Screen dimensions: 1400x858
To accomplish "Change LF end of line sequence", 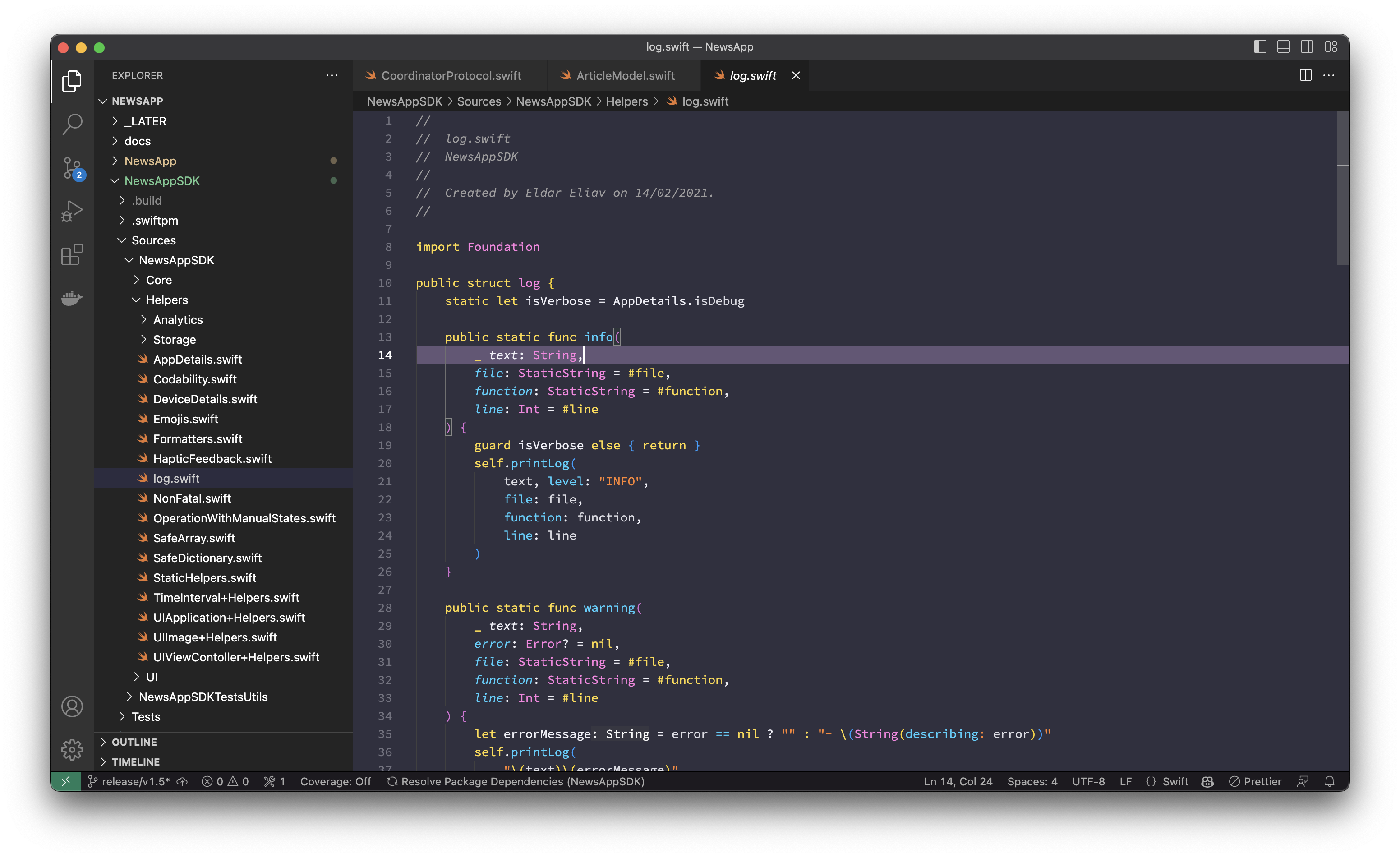I will [x=1126, y=781].
